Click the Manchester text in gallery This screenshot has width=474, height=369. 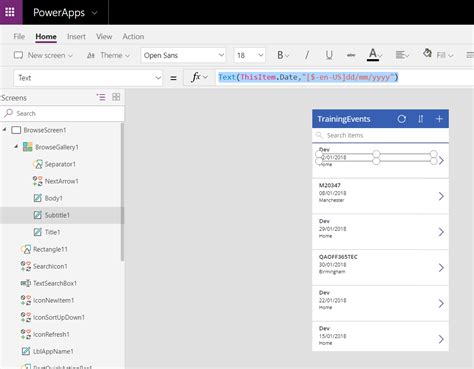[331, 200]
